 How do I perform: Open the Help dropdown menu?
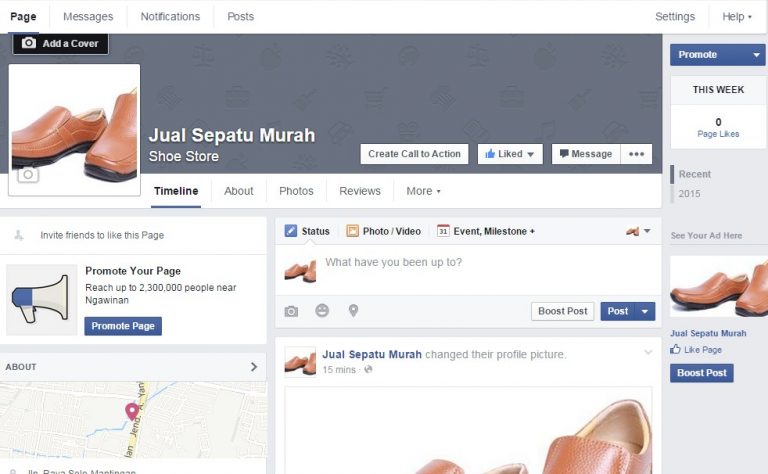point(737,17)
